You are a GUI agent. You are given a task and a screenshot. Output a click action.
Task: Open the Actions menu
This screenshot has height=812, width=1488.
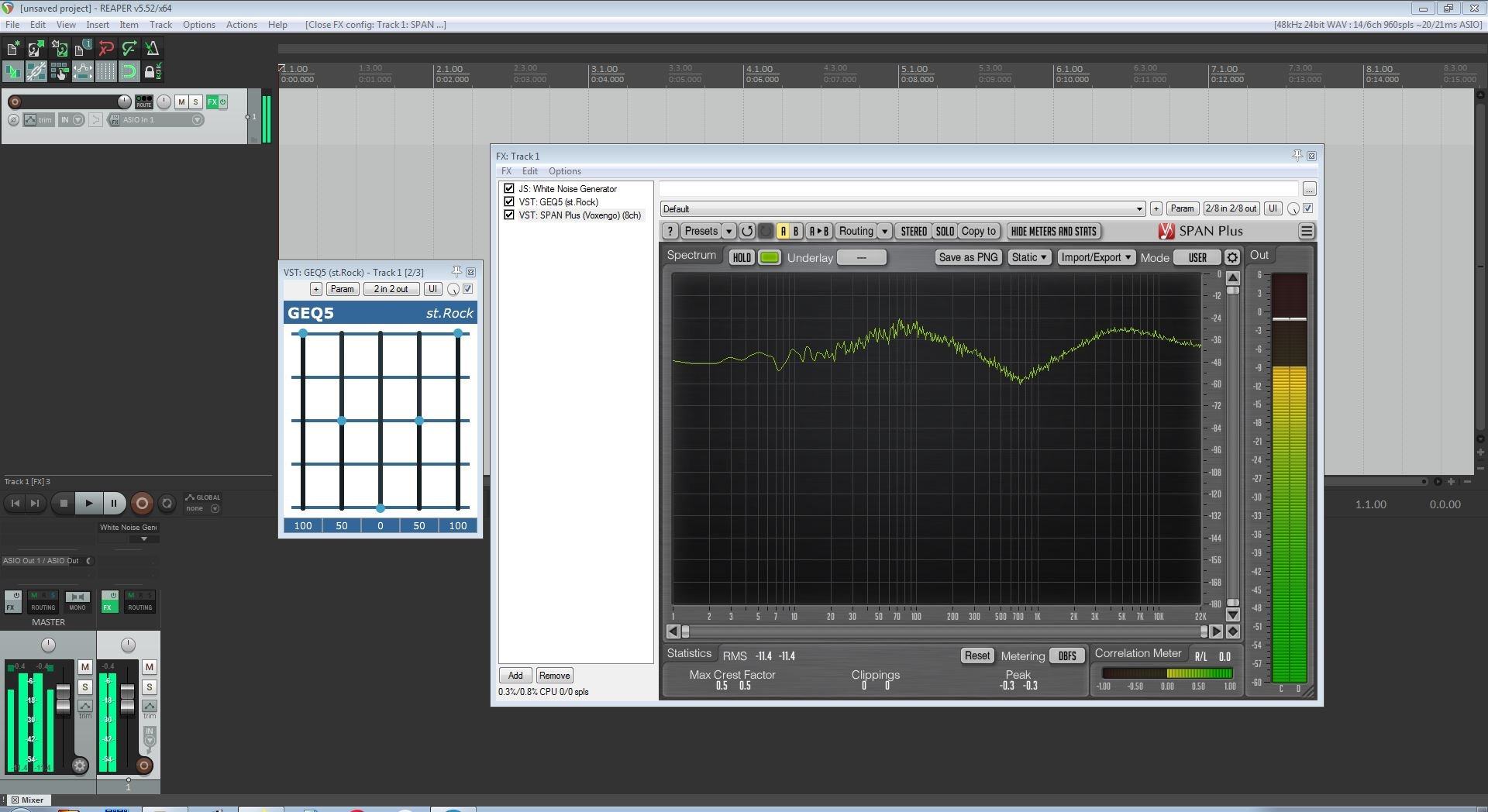[x=241, y=25]
